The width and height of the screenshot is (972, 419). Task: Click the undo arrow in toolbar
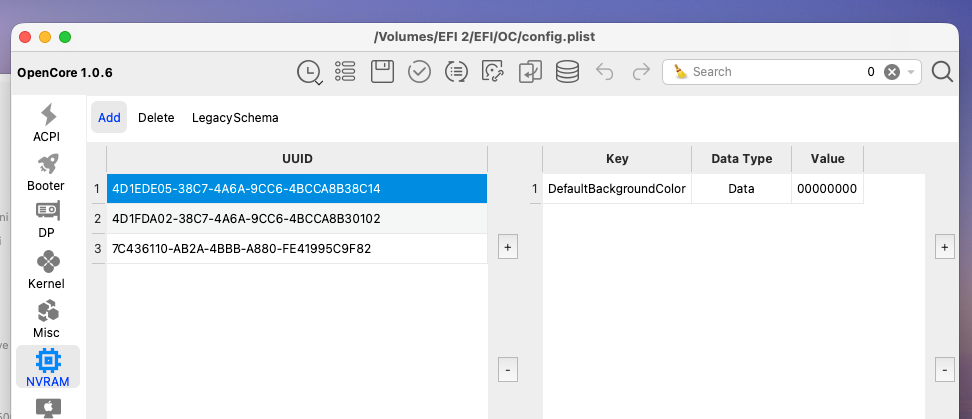coord(604,72)
